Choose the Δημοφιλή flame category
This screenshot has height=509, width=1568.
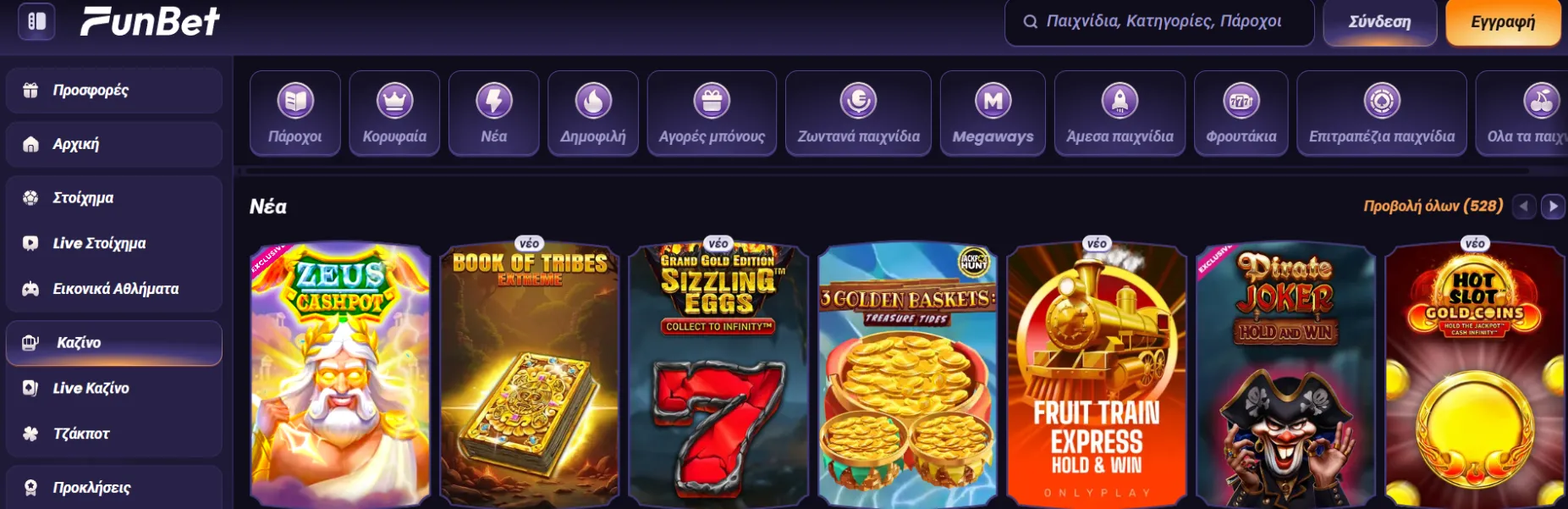click(x=593, y=113)
